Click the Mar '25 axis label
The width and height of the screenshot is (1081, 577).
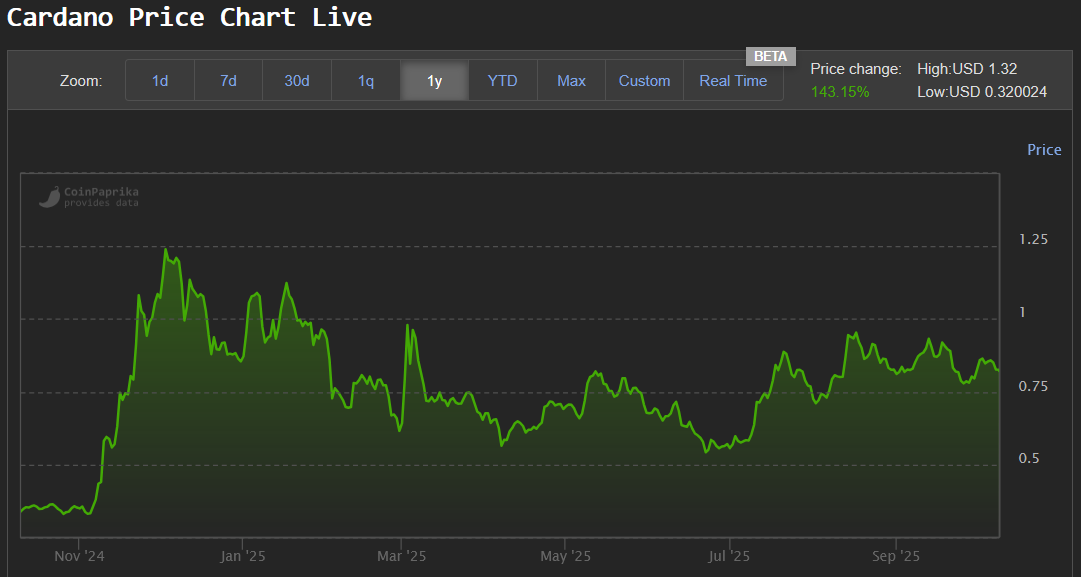click(402, 556)
